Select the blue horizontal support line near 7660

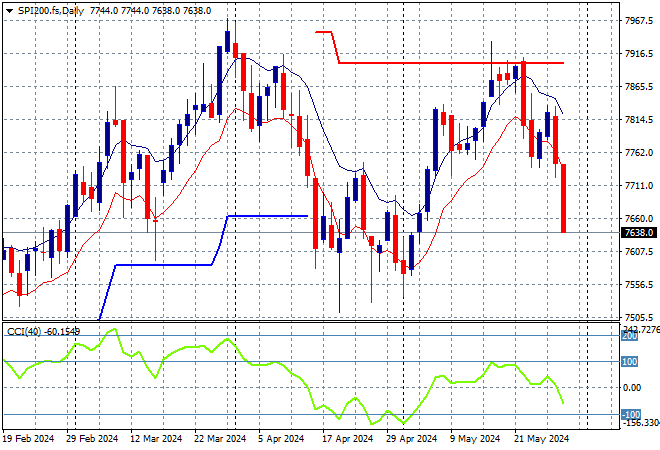[x=268, y=216]
